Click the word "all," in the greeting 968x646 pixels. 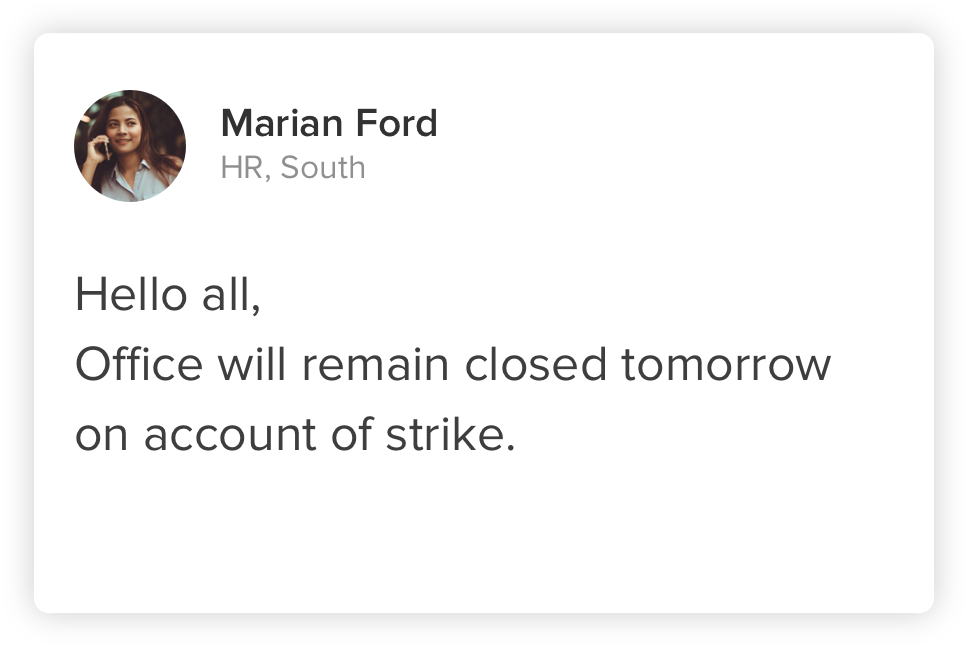pyautogui.click(x=229, y=296)
